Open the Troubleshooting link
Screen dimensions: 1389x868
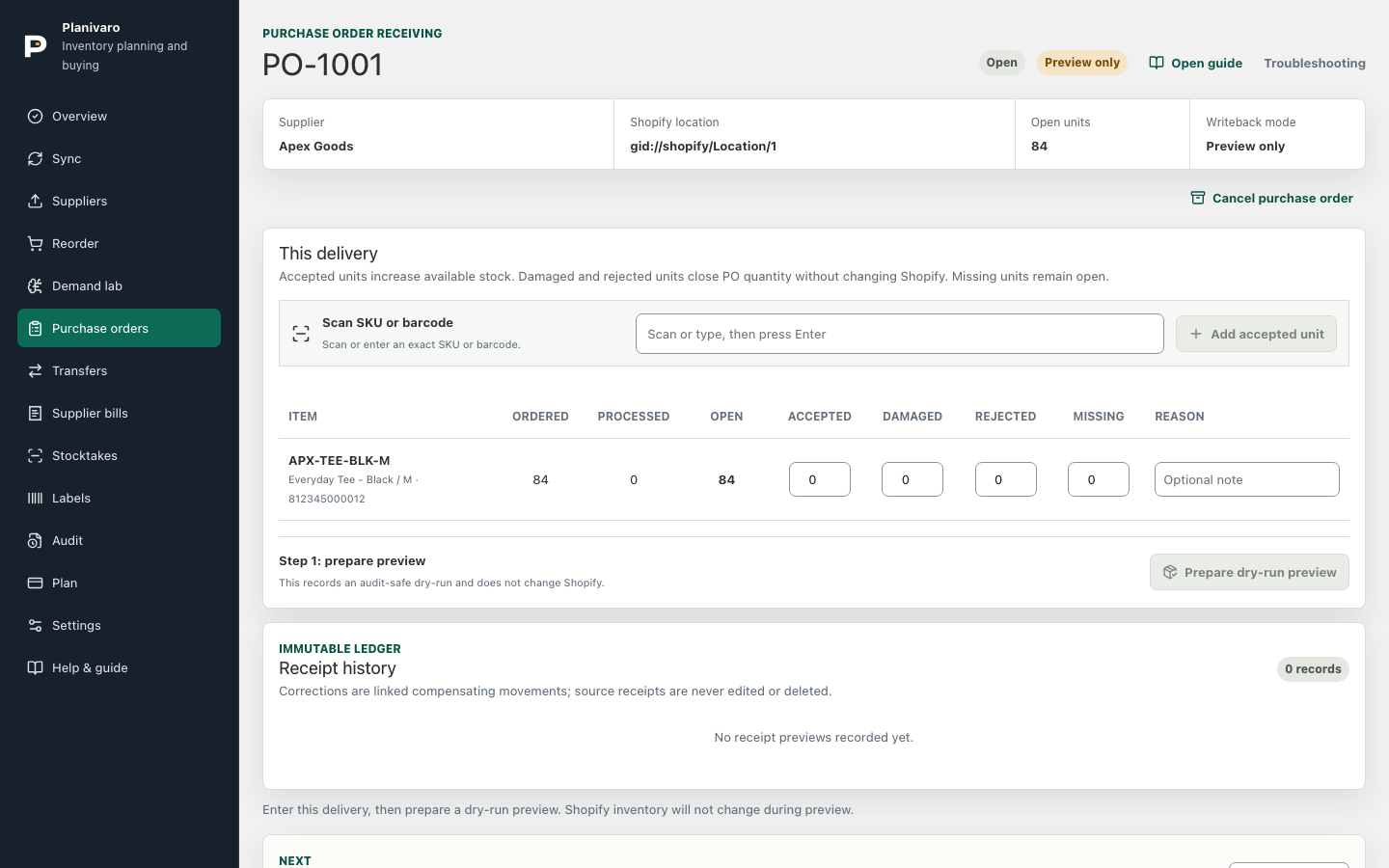[x=1315, y=63]
